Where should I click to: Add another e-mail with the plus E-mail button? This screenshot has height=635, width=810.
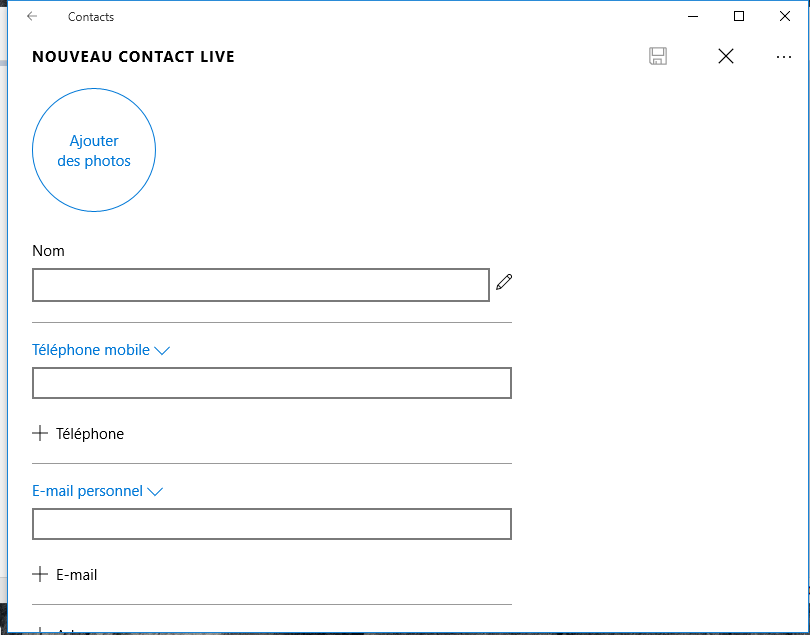click(65, 575)
